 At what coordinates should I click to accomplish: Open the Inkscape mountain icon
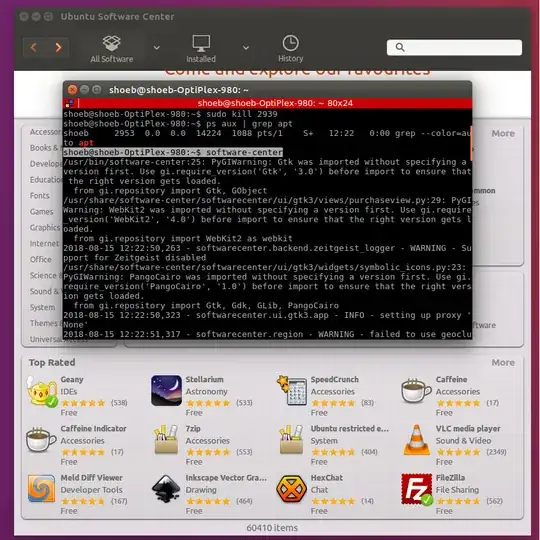click(166, 488)
